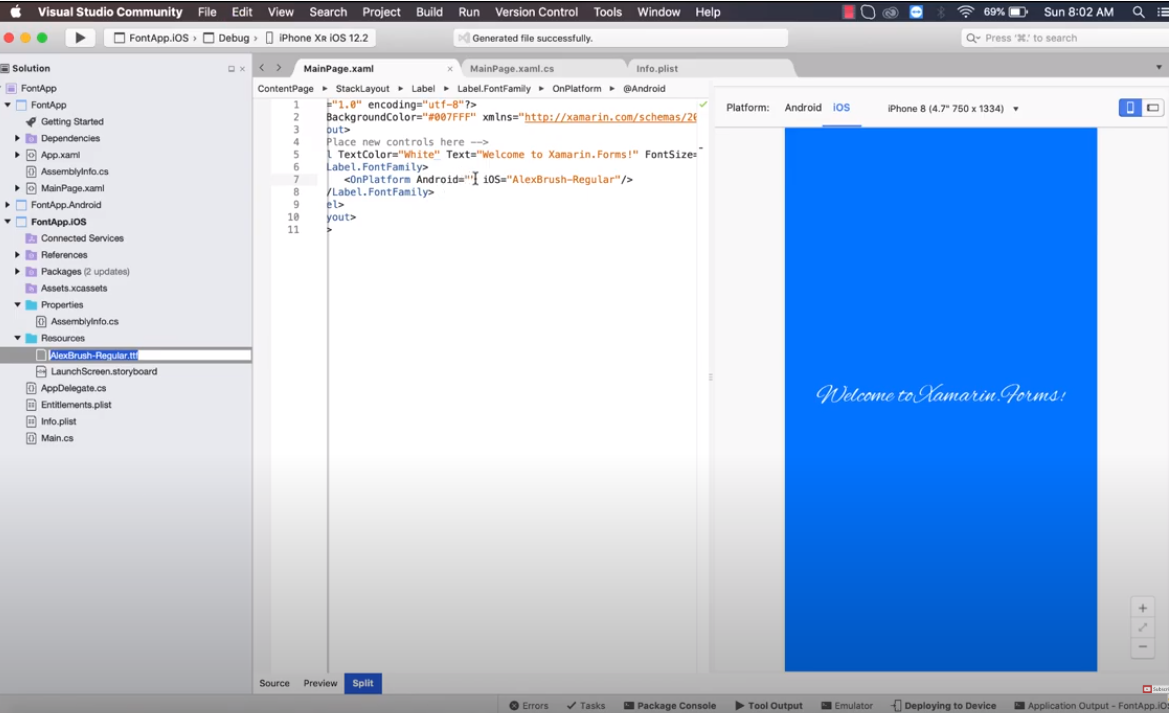Open the Tasks pad

(x=586, y=706)
